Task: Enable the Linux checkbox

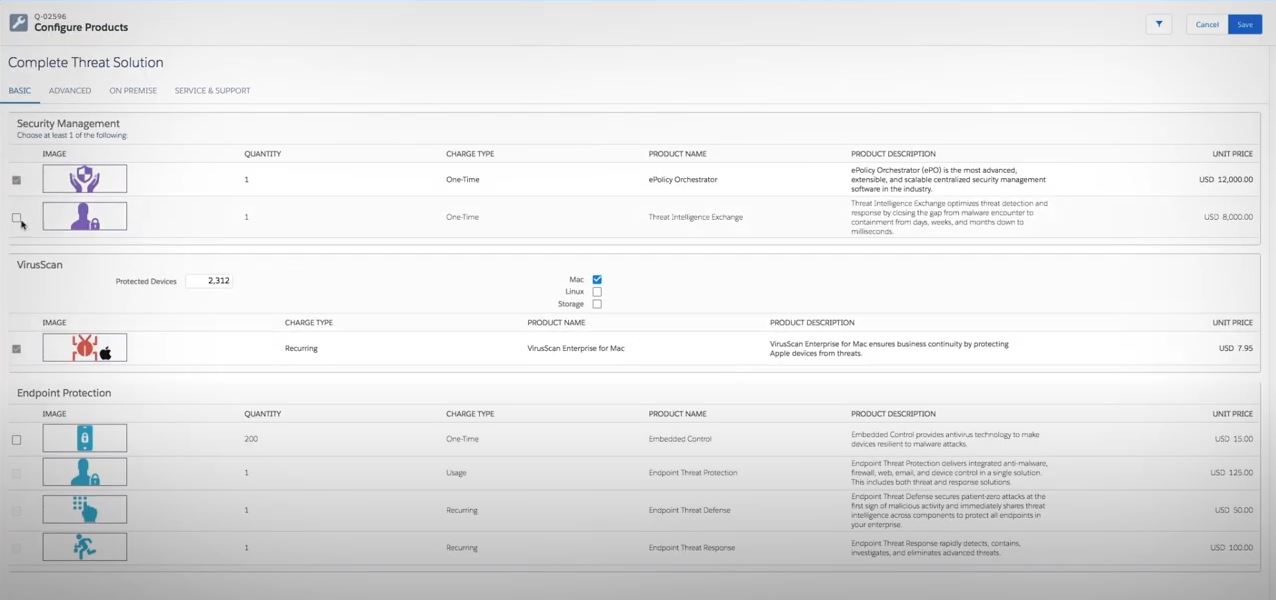Action: click(597, 292)
